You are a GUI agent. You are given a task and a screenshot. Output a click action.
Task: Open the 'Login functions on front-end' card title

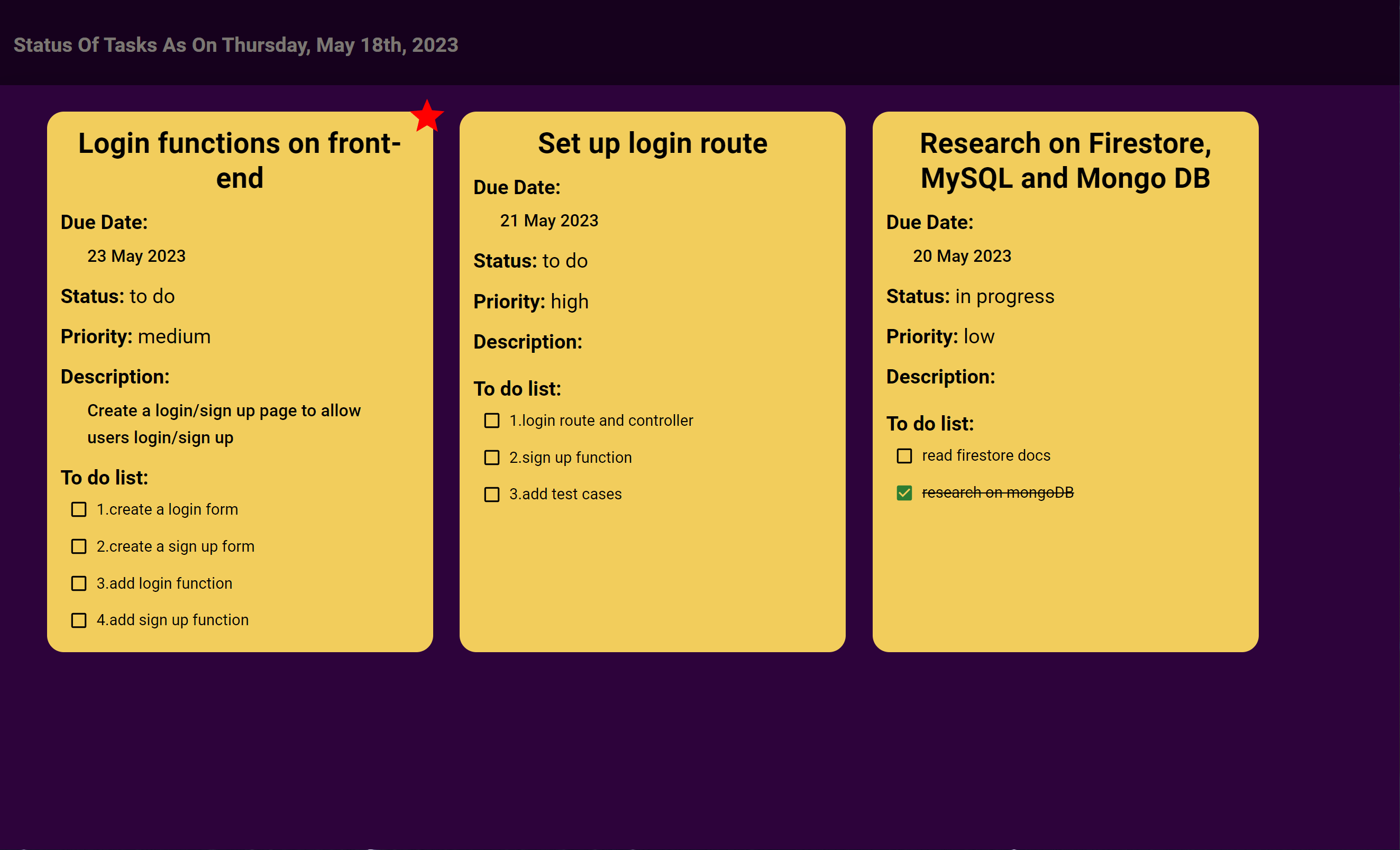coord(239,160)
